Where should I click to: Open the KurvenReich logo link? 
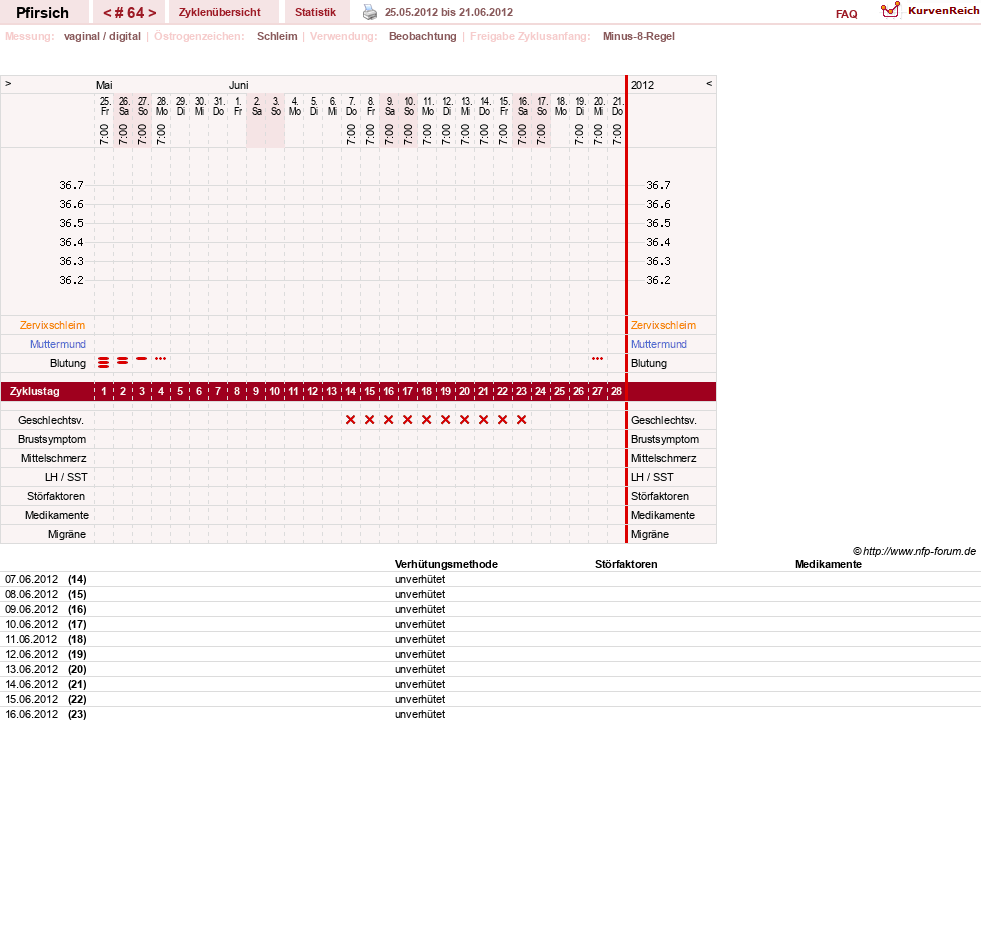coord(930,11)
